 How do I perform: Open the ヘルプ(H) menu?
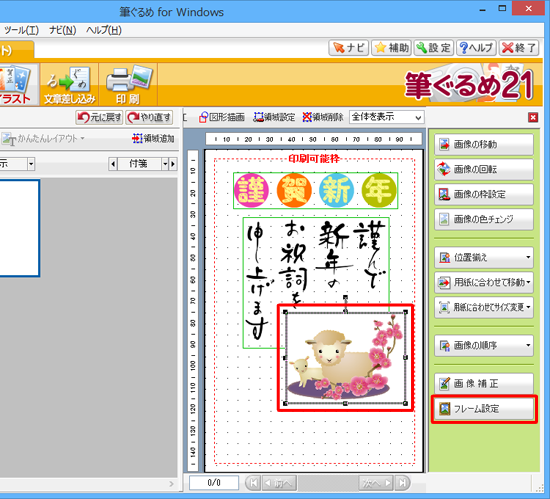[x=104, y=30]
